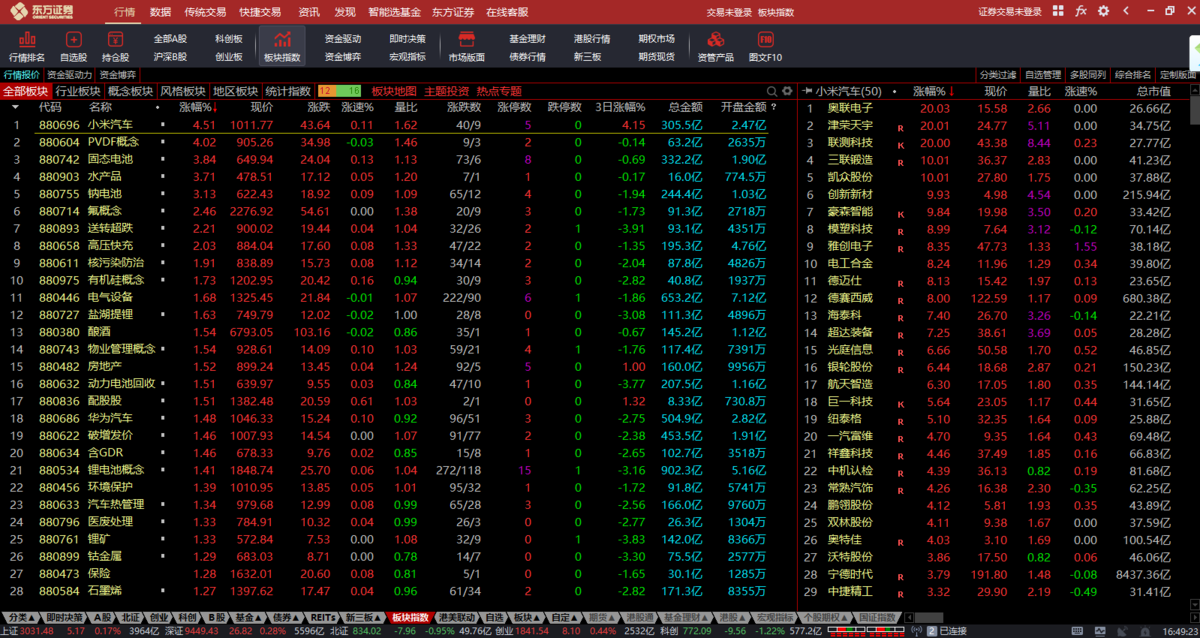
Task: Click the pin icon beside 小米汽车(50)
Action: pos(805,91)
